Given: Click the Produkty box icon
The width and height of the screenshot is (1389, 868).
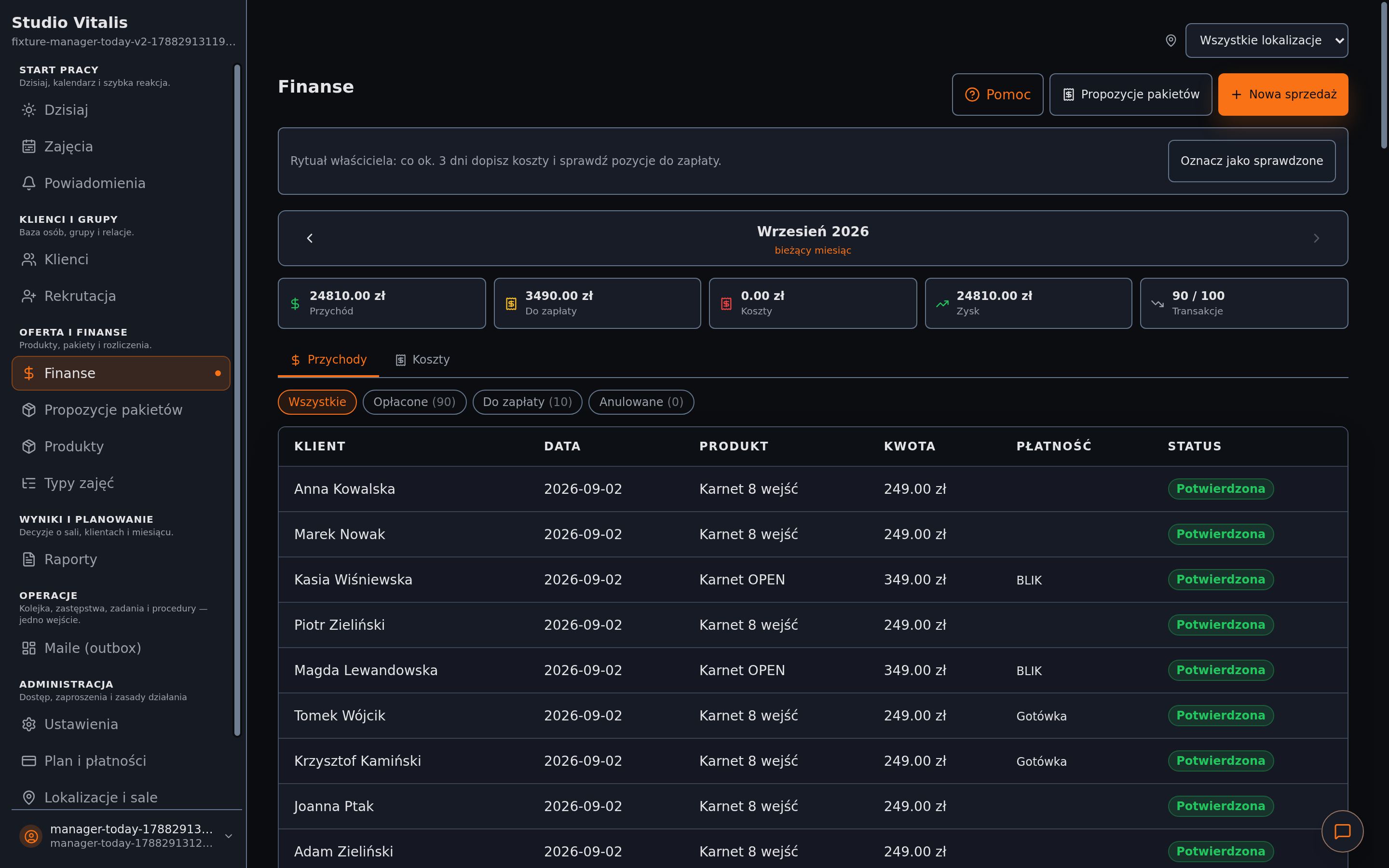Looking at the screenshot, I should [x=29, y=447].
